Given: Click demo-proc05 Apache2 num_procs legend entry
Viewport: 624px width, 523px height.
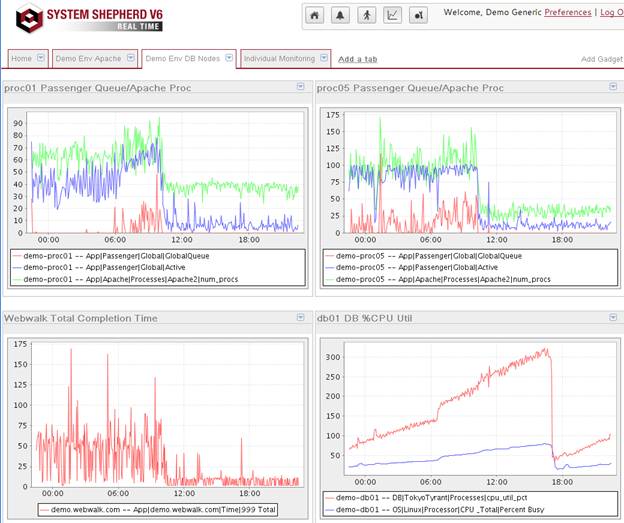Looking at the screenshot, I should click(x=438, y=279).
